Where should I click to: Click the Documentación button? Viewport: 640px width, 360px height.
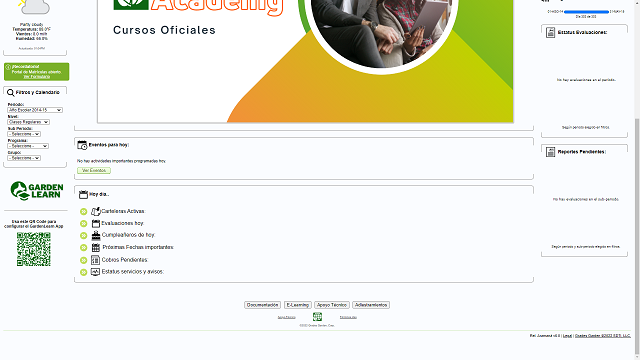262,305
